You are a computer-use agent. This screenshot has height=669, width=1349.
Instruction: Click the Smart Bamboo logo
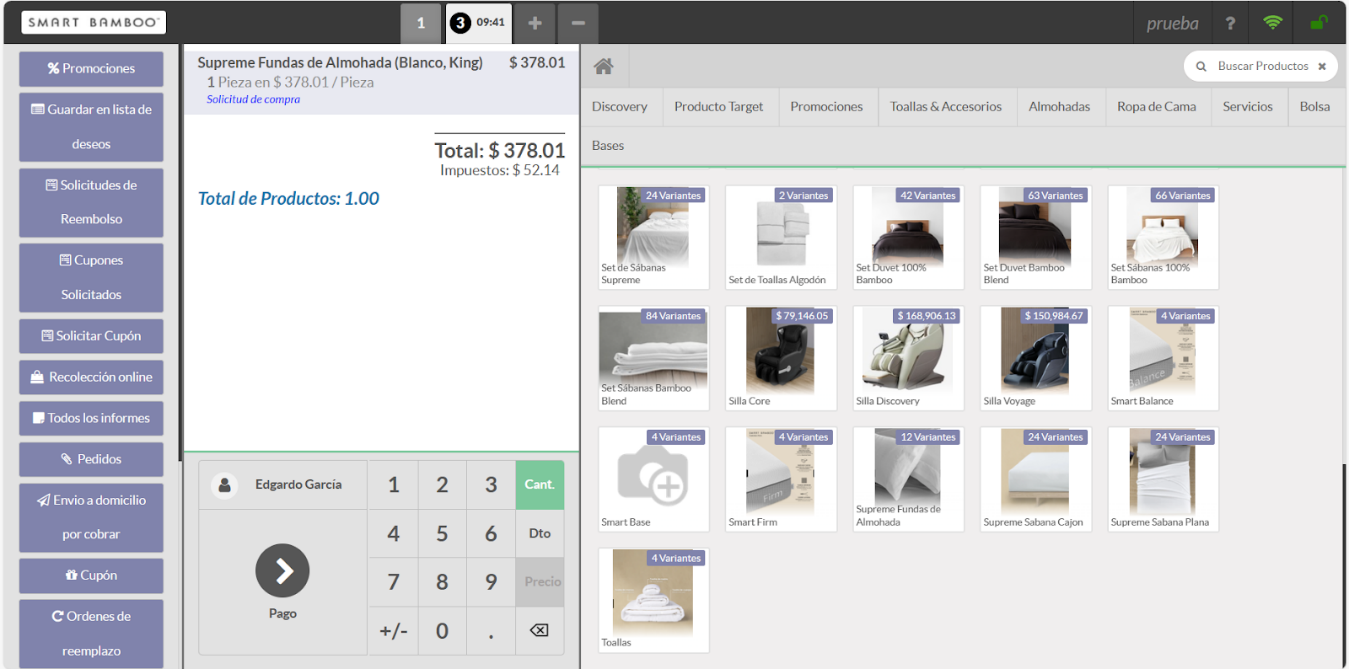94,22
